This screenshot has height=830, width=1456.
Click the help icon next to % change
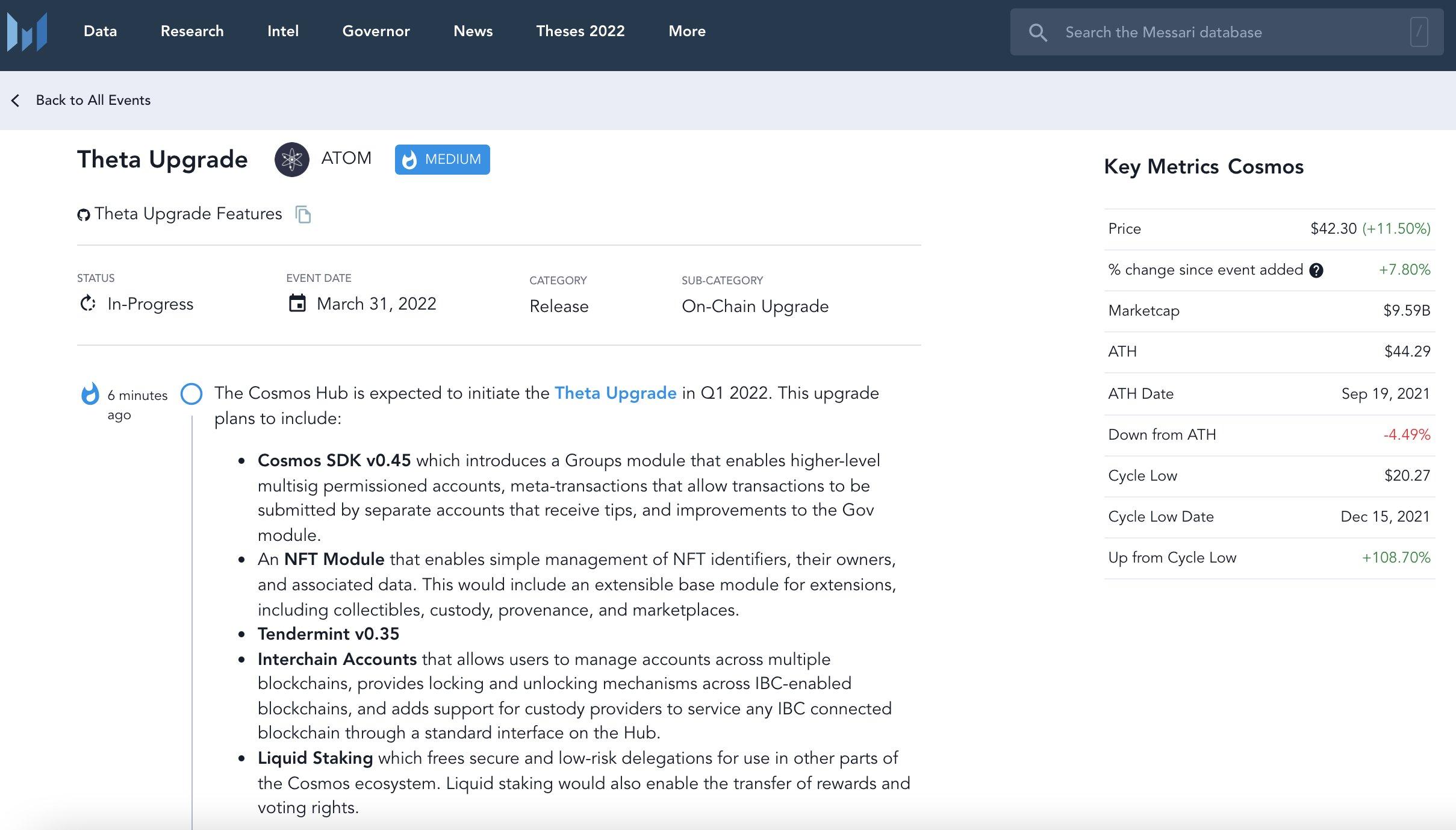point(1316,270)
